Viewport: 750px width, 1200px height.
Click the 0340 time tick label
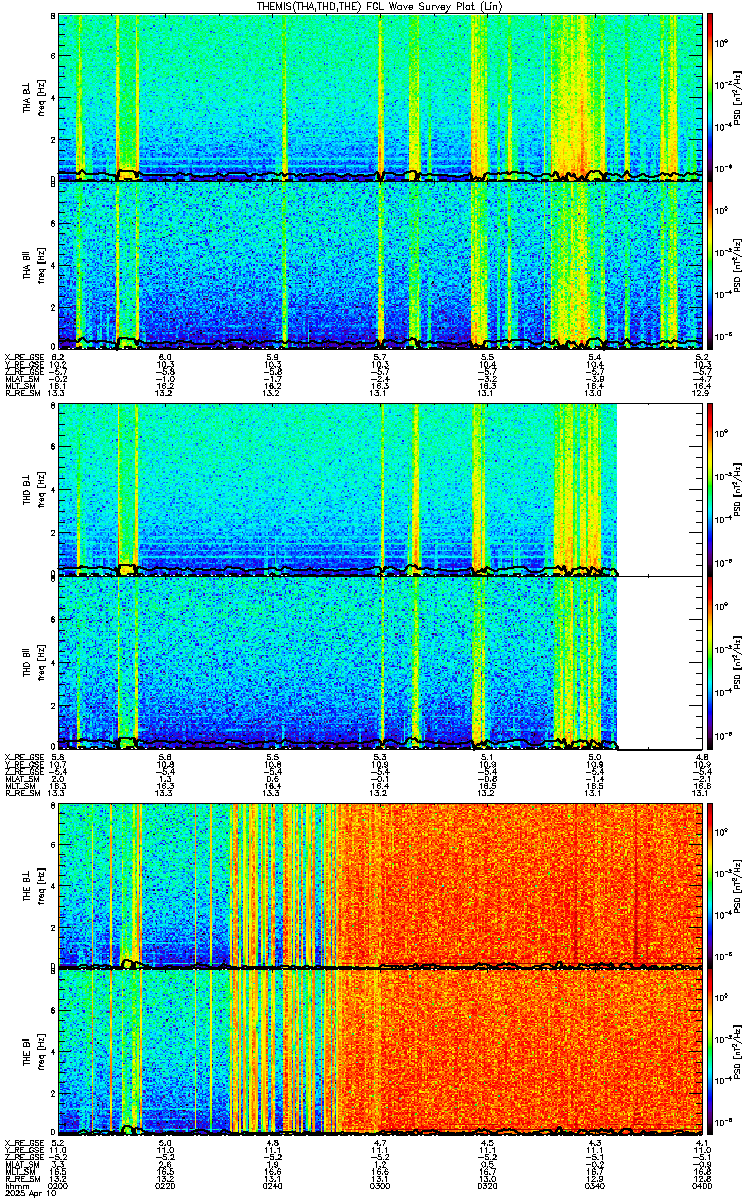pos(596,1185)
